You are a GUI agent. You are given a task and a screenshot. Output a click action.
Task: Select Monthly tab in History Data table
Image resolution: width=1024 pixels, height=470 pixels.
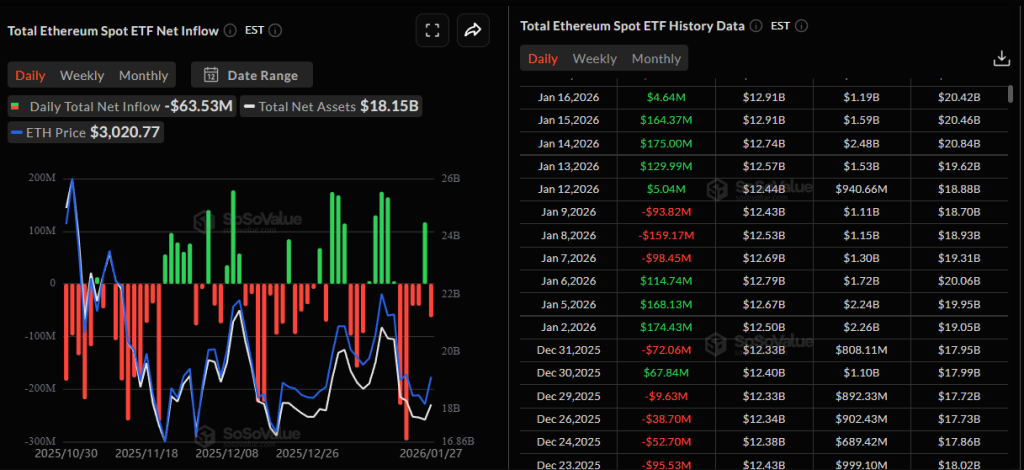[x=656, y=59]
